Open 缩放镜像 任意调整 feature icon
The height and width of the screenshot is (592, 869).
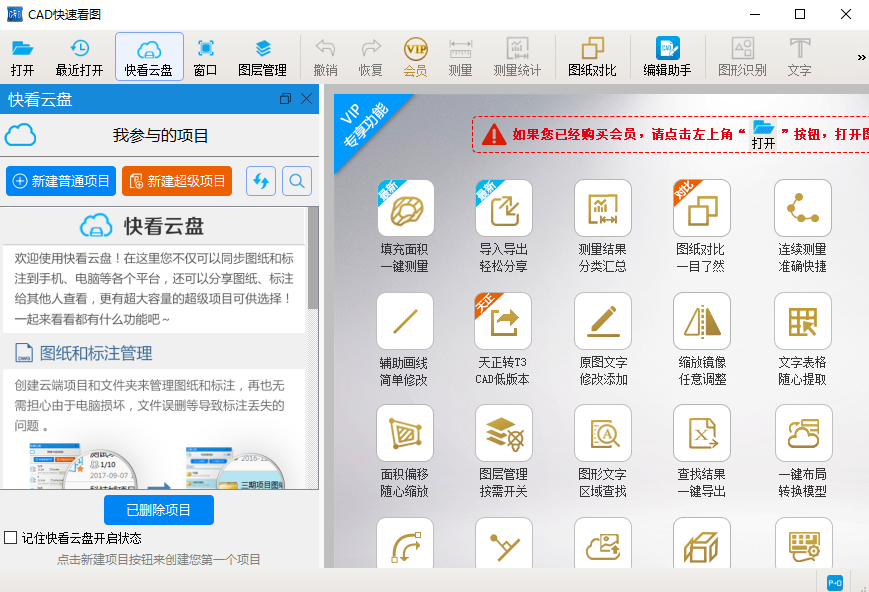(x=702, y=321)
